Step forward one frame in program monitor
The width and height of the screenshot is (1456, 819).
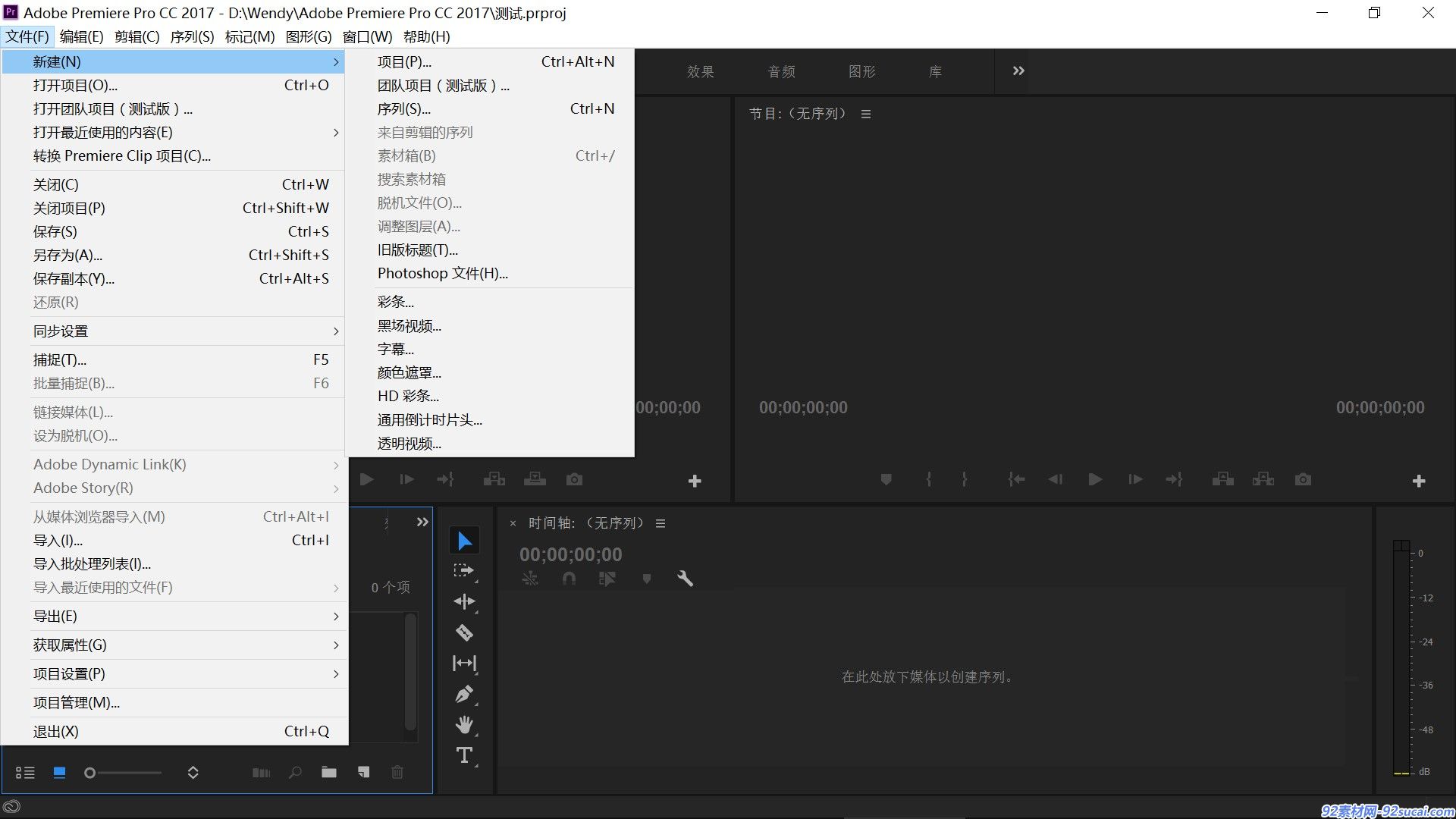point(1135,479)
